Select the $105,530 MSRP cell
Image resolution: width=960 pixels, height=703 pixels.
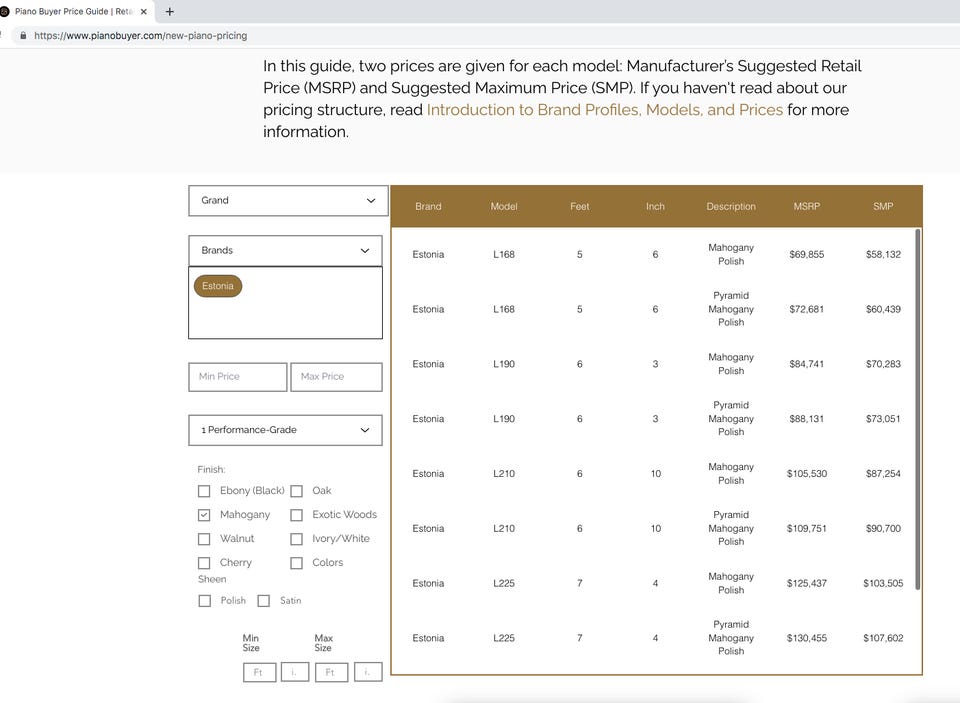tap(807, 473)
